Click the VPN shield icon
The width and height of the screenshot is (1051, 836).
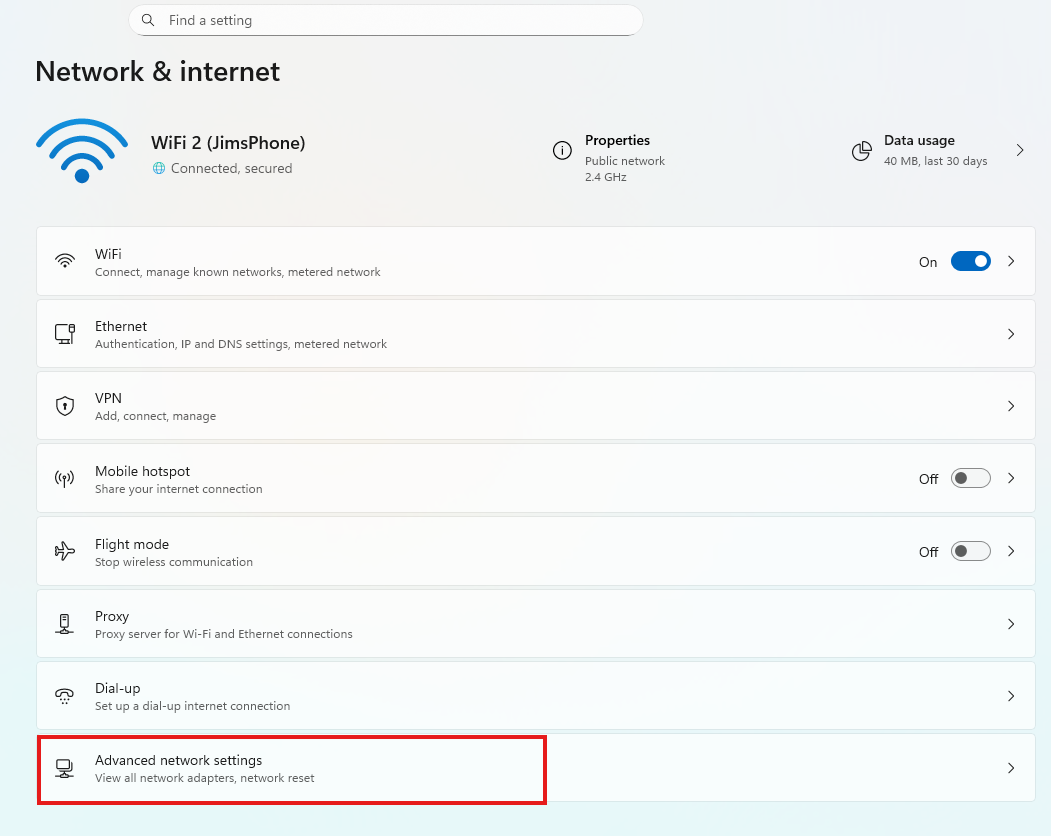coord(65,406)
